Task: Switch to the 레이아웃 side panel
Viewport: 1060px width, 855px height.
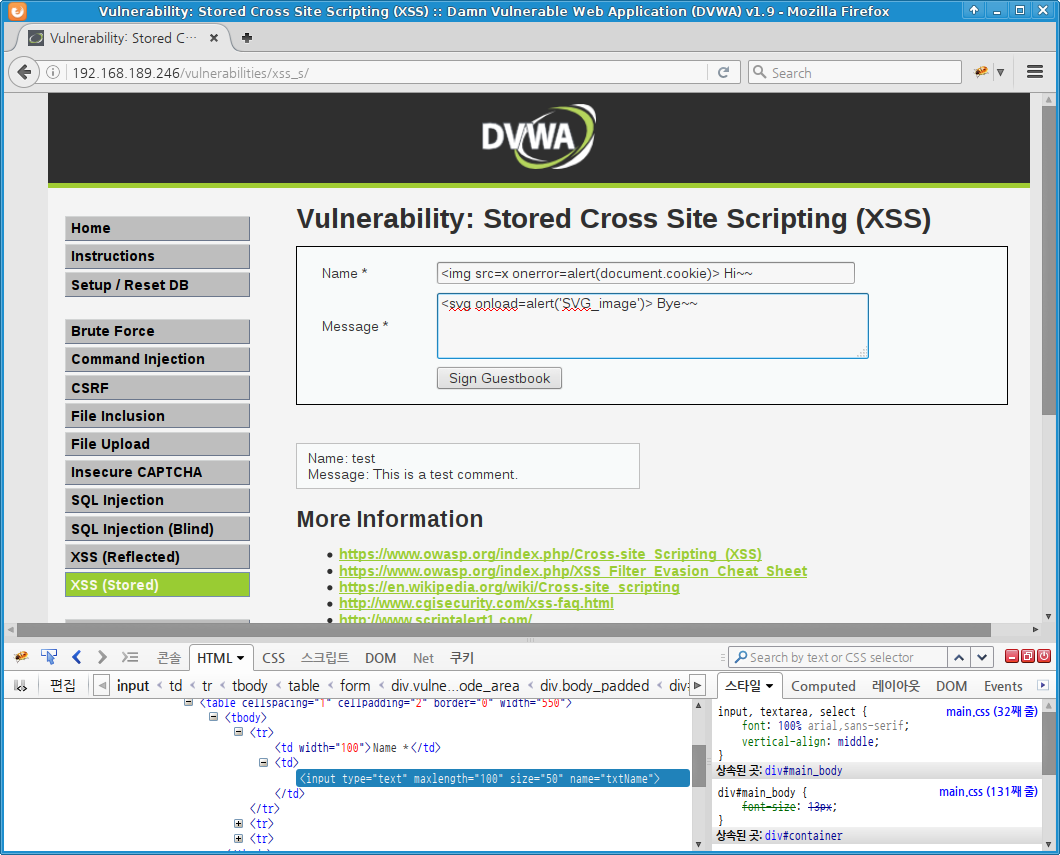Action: click(896, 686)
